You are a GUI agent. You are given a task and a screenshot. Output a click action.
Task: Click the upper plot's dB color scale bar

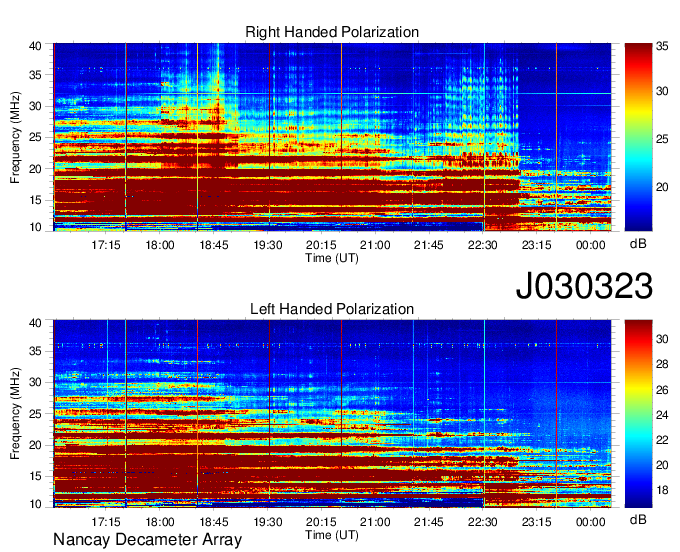(x=638, y=137)
